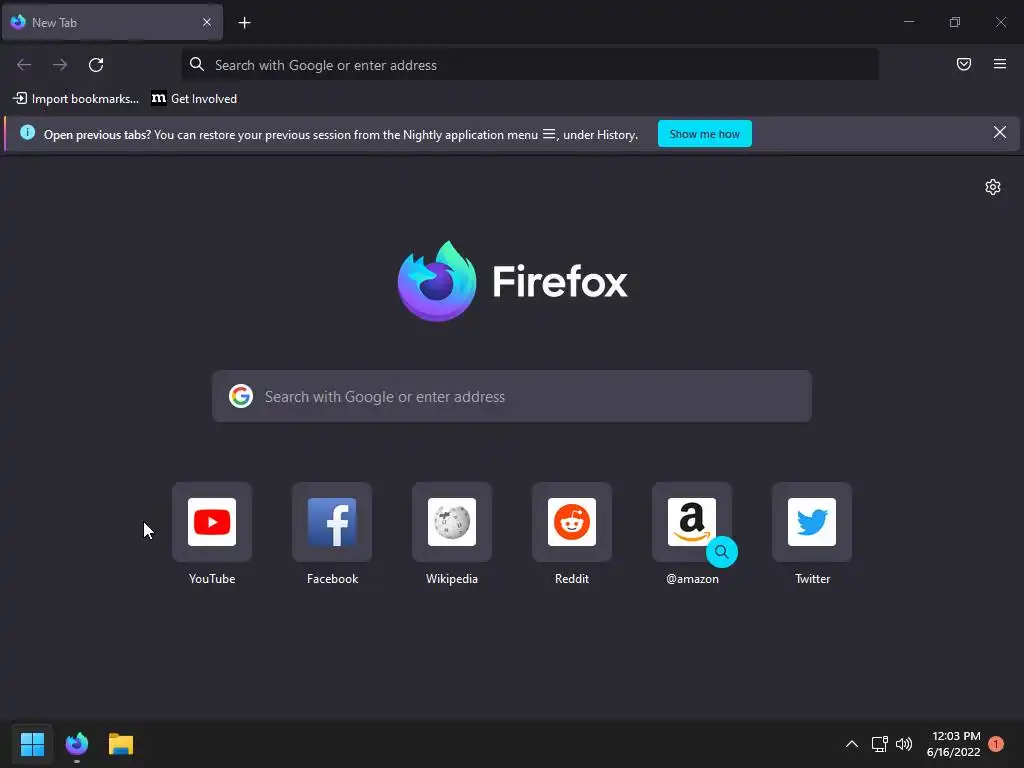The height and width of the screenshot is (768, 1024).
Task: Click Import bookmarks in bookmarks toolbar
Action: tap(76, 99)
